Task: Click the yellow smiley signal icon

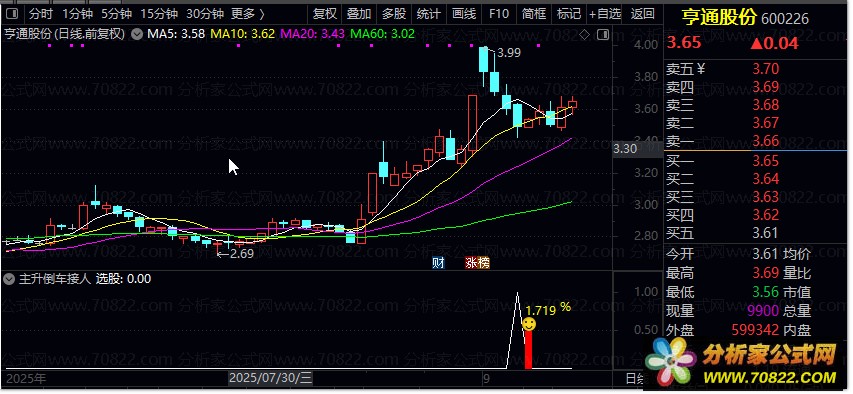Action: (529, 324)
